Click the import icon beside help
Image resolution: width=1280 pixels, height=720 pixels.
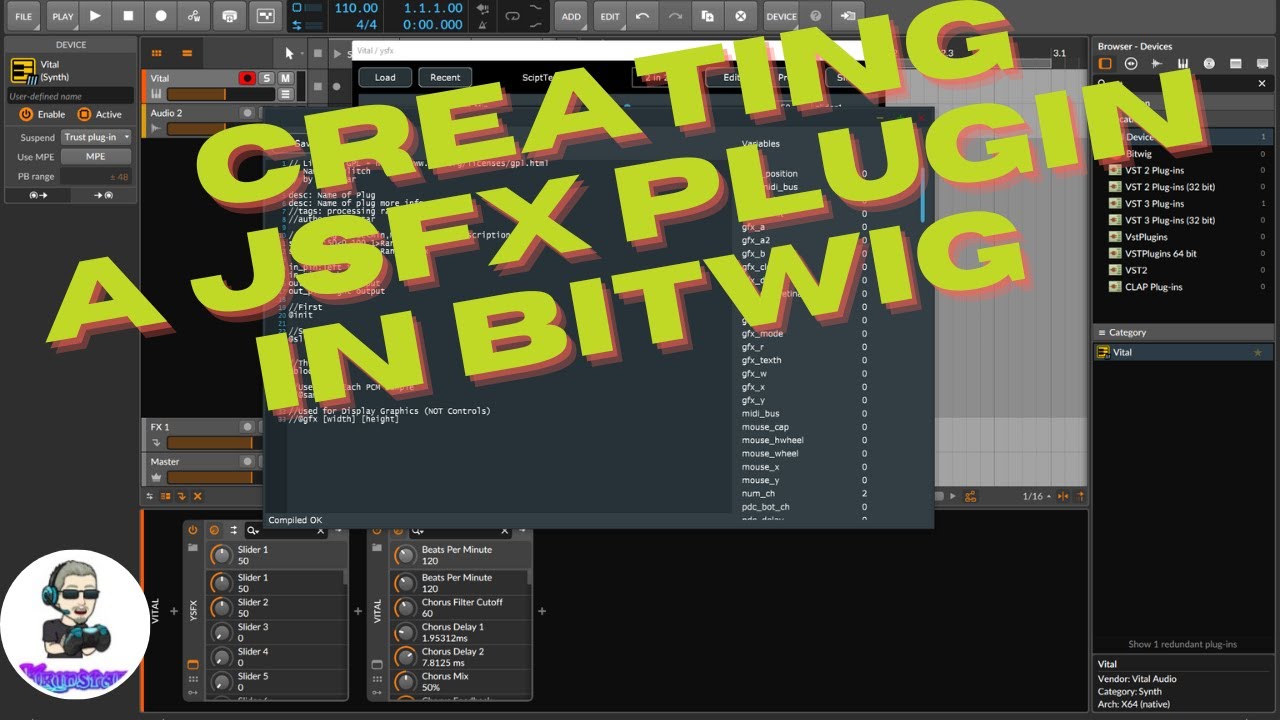coord(847,16)
